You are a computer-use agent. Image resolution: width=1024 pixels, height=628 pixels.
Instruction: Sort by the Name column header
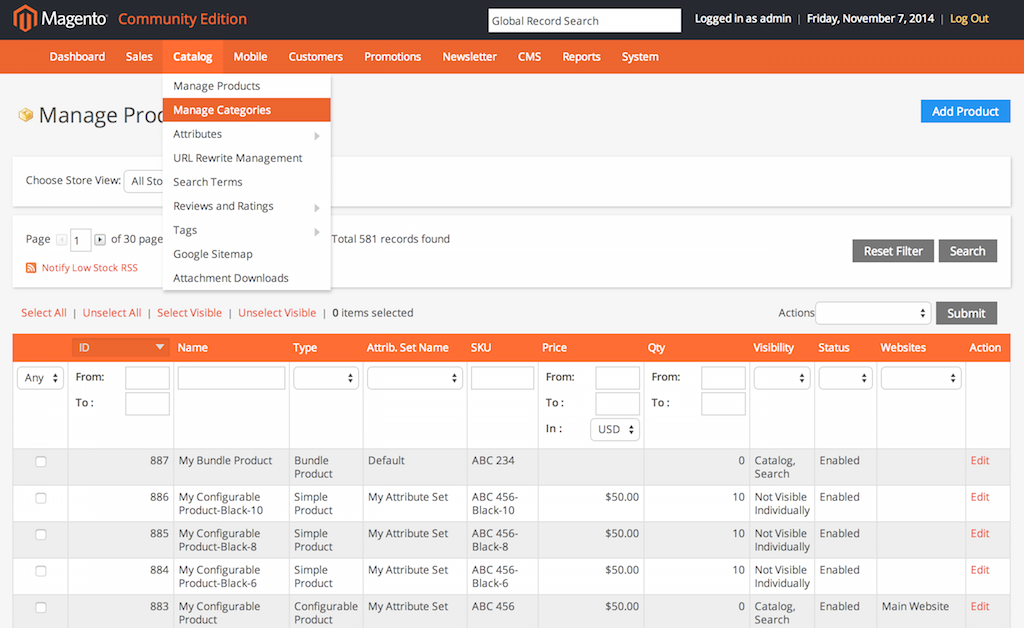(193, 348)
